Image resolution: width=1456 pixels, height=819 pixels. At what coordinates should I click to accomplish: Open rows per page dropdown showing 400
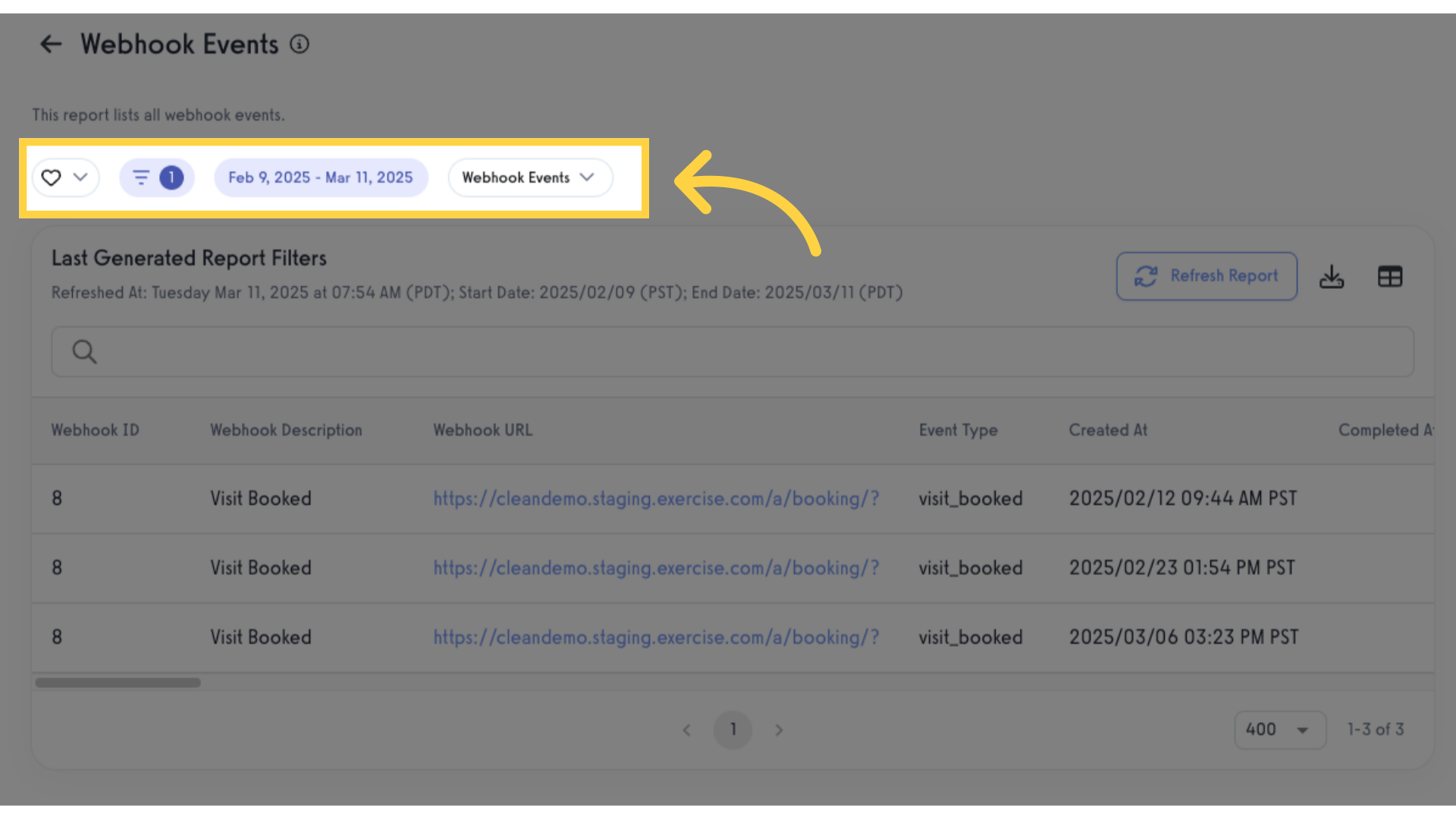coord(1280,730)
